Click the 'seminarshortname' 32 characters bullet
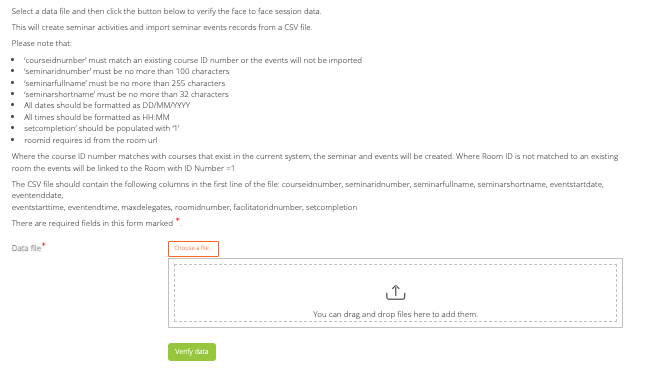Viewport: 668px width, 378px height. 126,94
